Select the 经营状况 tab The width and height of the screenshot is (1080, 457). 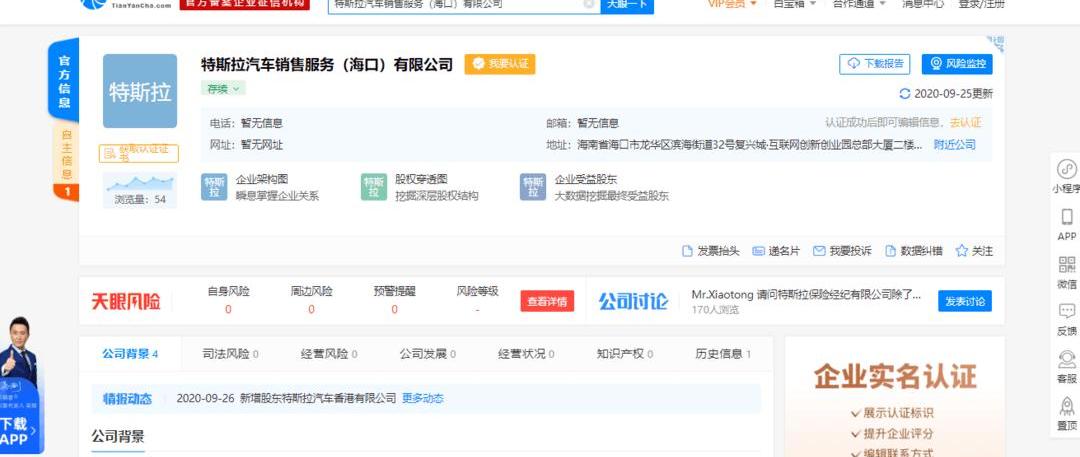point(526,354)
